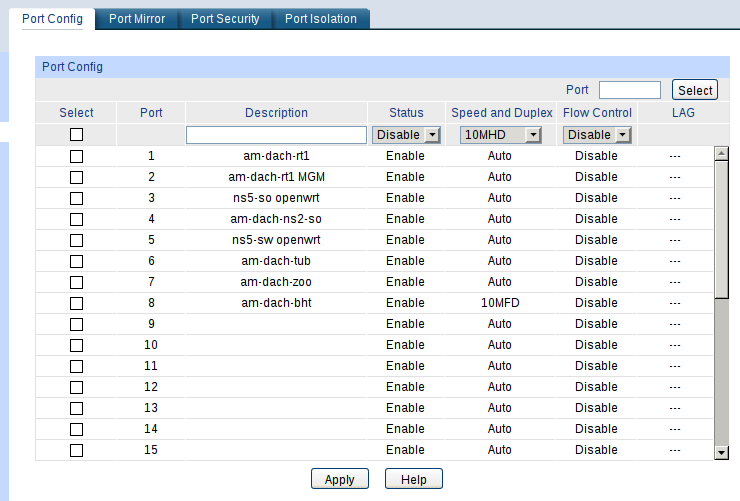
Task: Open the Status dropdown showing Disable
Action: (406, 135)
